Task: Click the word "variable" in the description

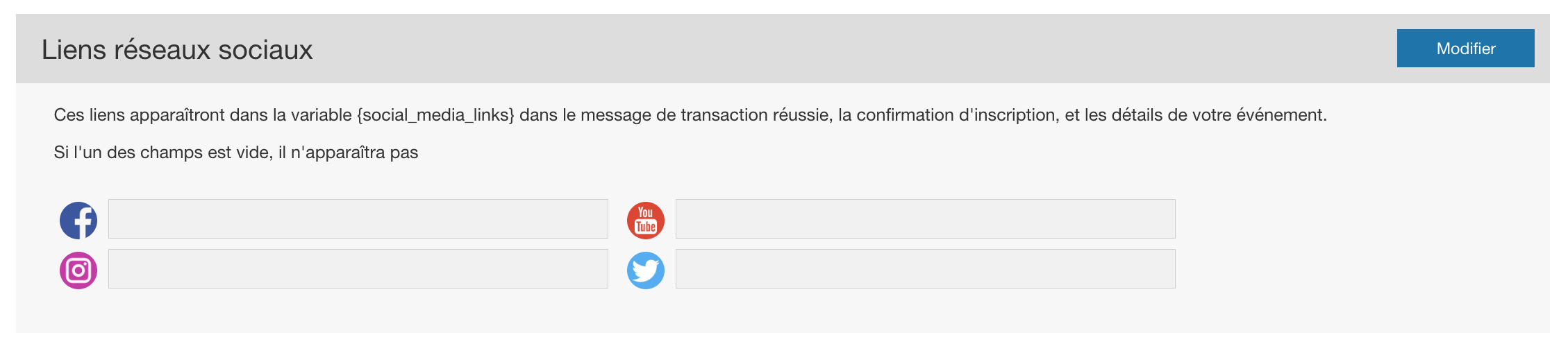Action: point(321,115)
